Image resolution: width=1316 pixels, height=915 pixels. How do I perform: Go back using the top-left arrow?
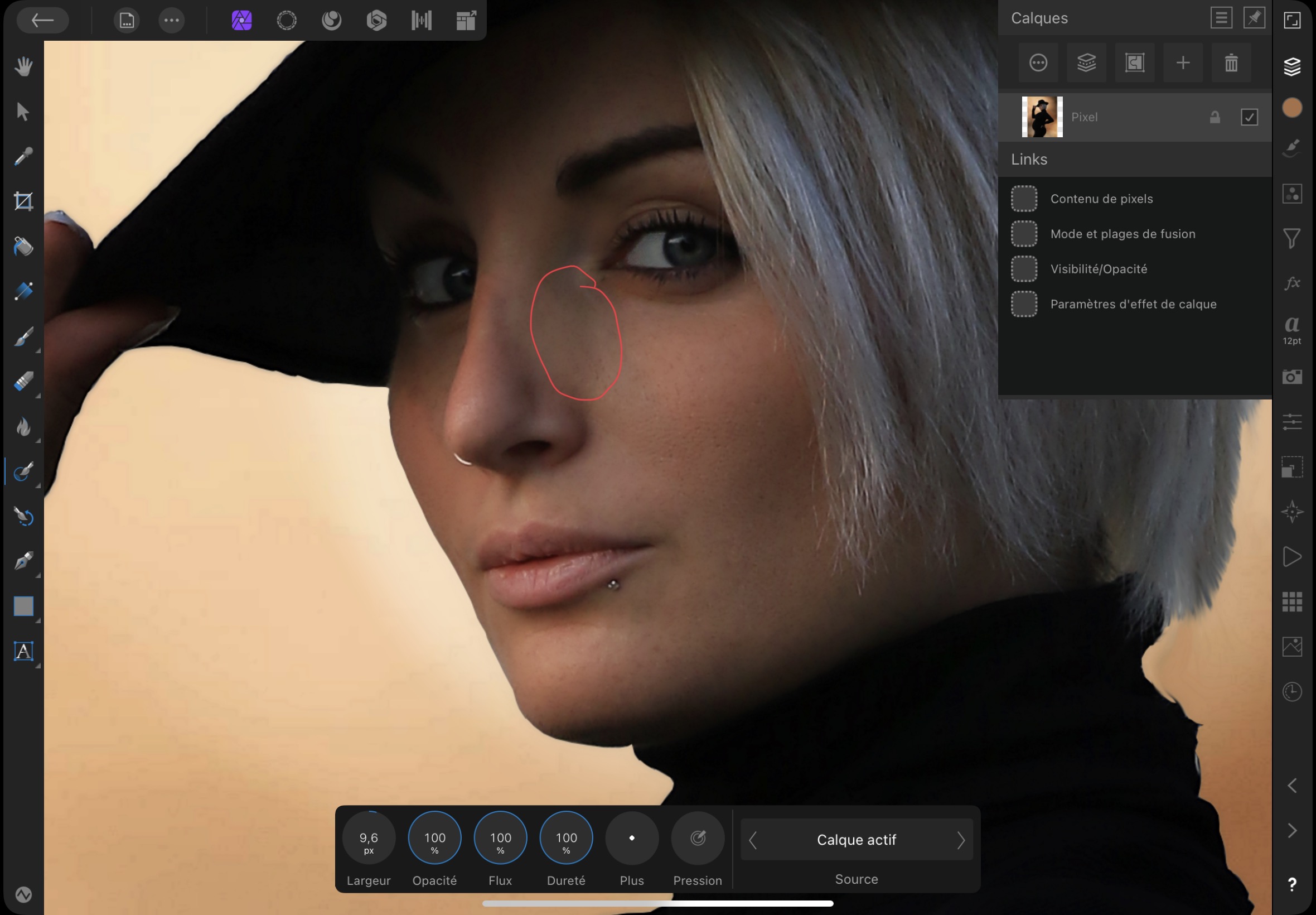(x=42, y=21)
